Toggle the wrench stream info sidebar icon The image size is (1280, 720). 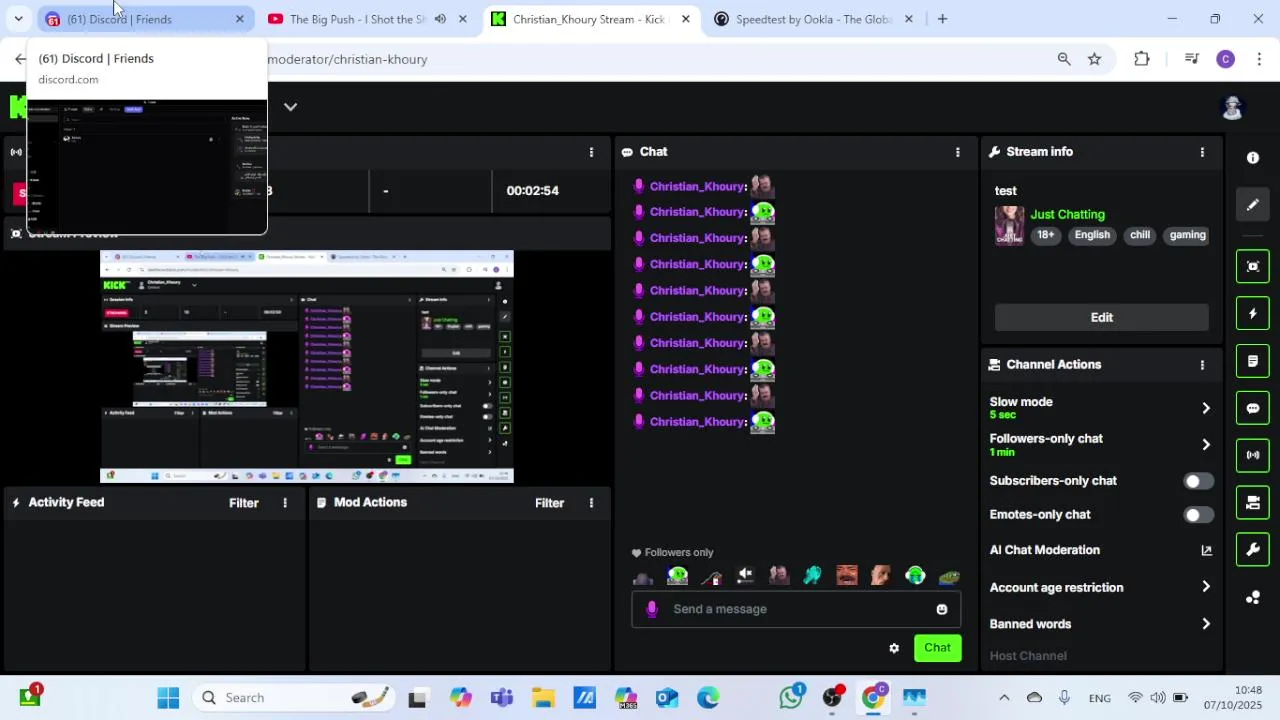pyautogui.click(x=1253, y=549)
